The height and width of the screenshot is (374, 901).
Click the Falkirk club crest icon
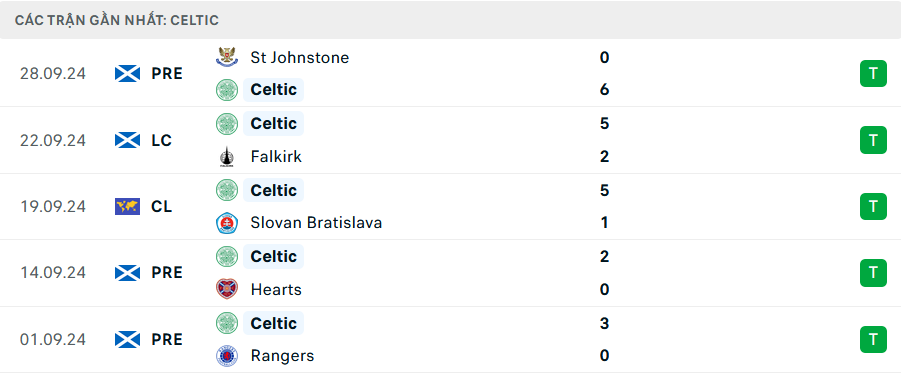(227, 157)
